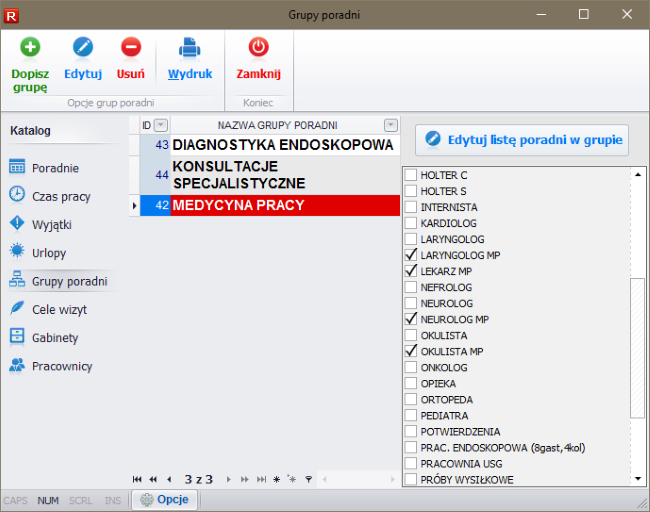Select Poradnie in the catalog menu
The width and height of the screenshot is (650, 512).
click(x=55, y=168)
